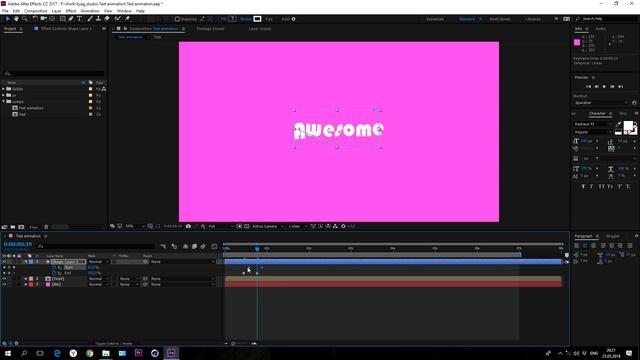Hide the [BG] layer eye toggle
Viewport: 640px width, 360px height.
pos(4,284)
